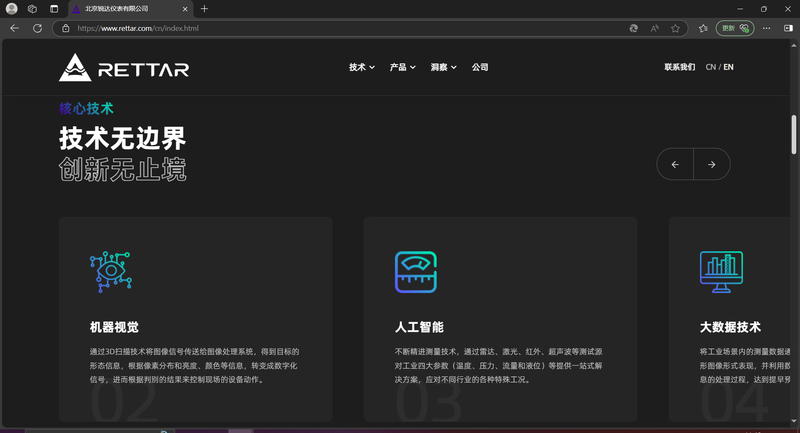
Task: Open the tab actions menu
Action: [54, 9]
